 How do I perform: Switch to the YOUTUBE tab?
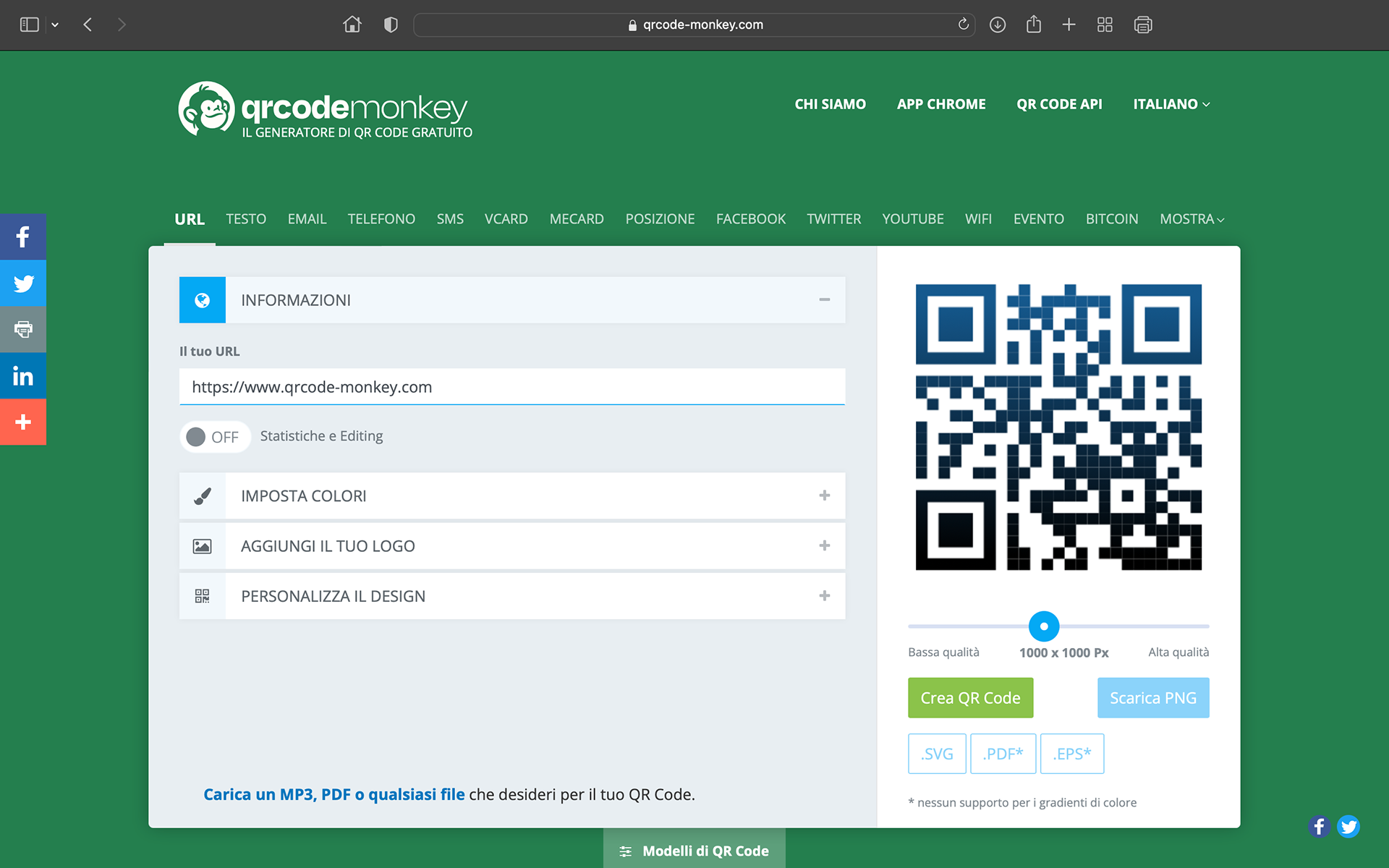(x=913, y=219)
